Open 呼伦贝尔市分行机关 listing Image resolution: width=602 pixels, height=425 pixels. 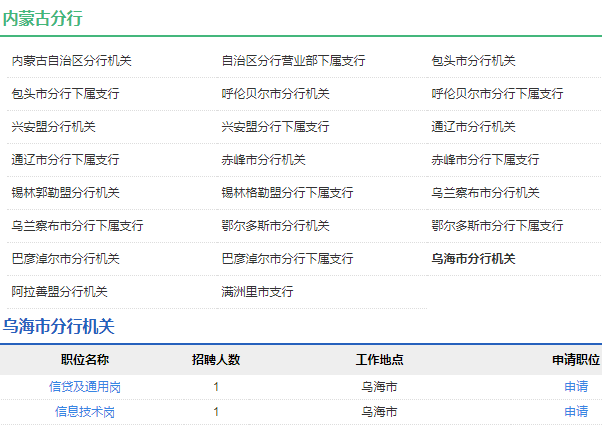[x=275, y=94]
